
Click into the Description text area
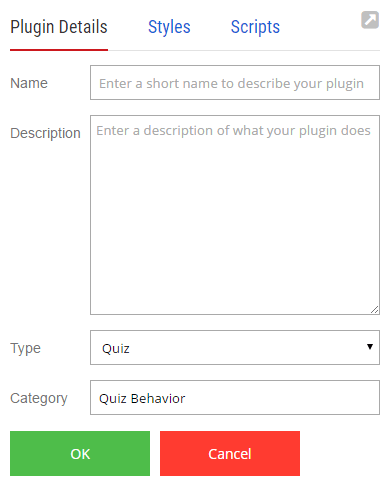pos(235,215)
